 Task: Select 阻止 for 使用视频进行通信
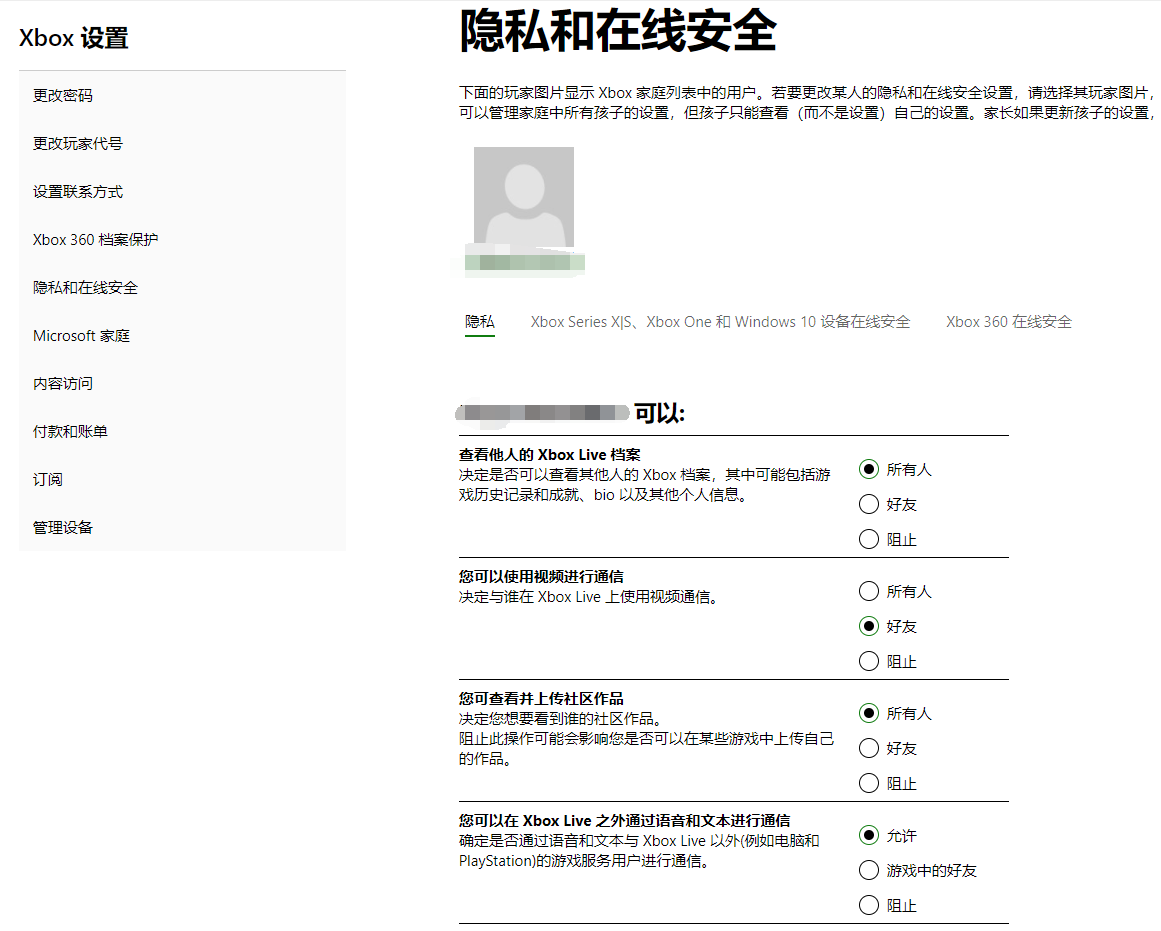pyautogui.click(x=869, y=661)
